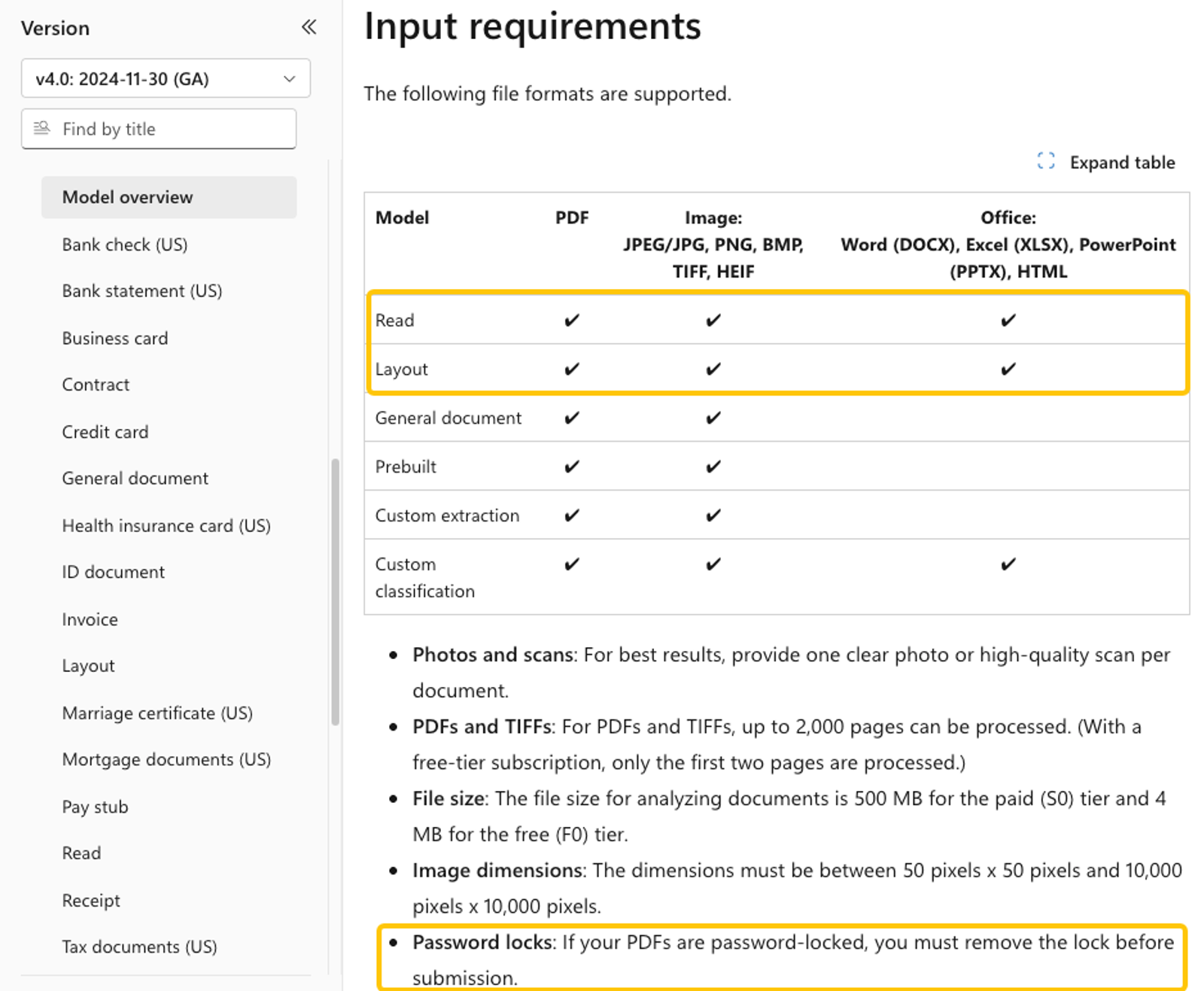
Task: Click the Expand table brackets icon
Action: click(x=1045, y=161)
